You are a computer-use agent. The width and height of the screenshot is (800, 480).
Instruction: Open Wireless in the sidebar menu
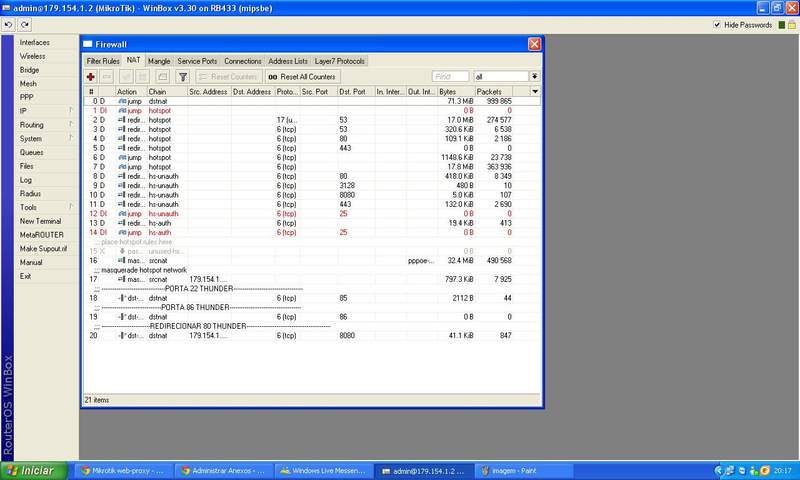[x=33, y=56]
